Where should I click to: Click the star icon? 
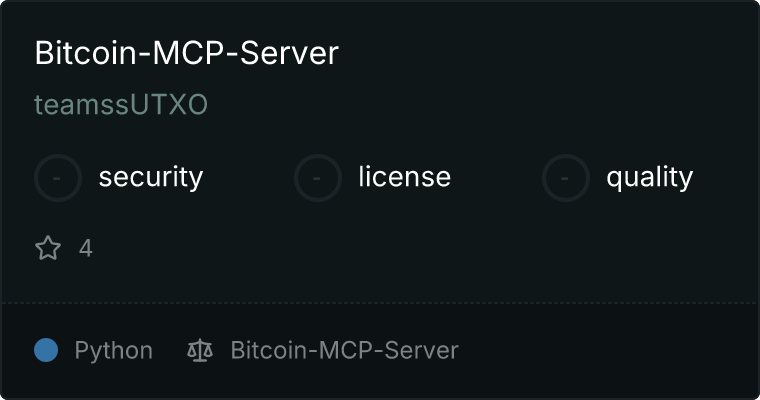tap(48, 248)
